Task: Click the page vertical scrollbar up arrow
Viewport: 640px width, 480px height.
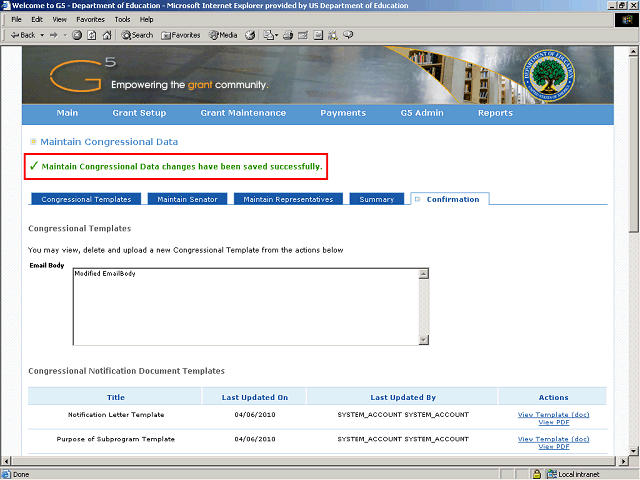Action: [633, 51]
